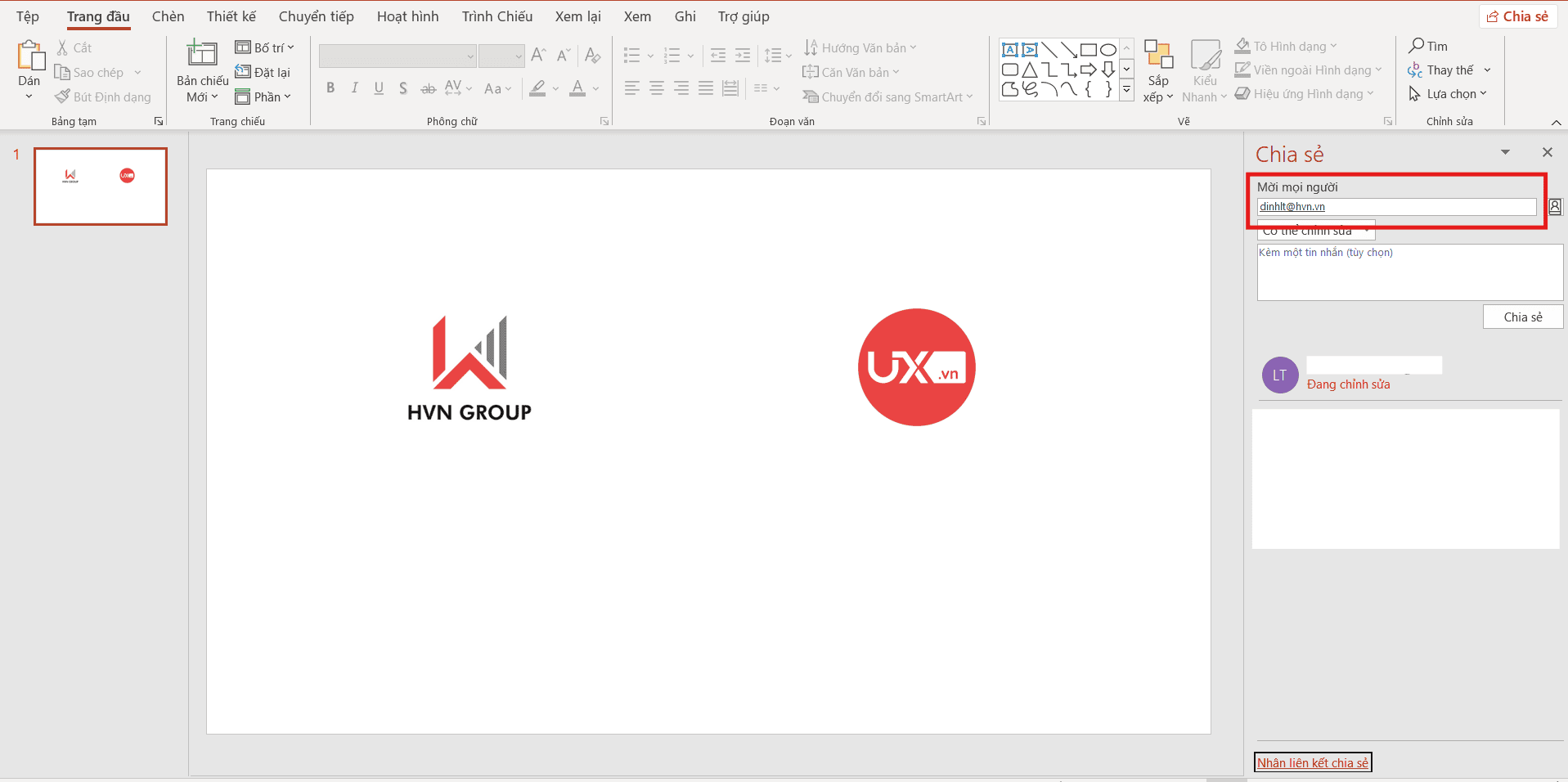
Task: Open the Bố trí (Layout) dropdown
Action: click(x=265, y=47)
